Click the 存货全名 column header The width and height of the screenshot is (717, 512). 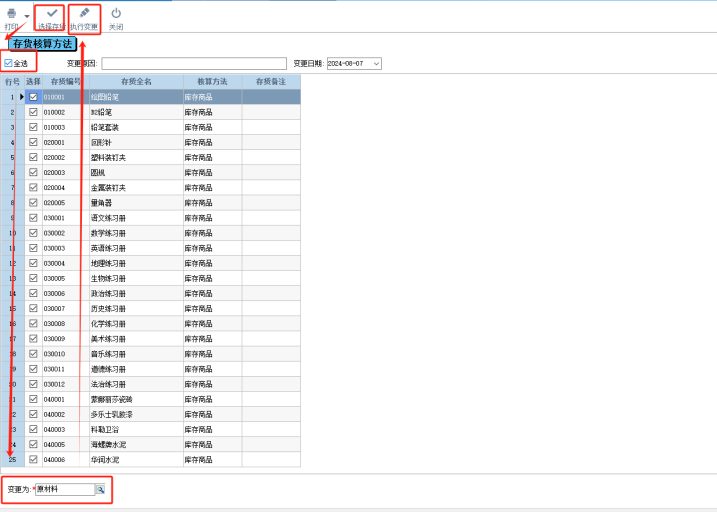pyautogui.click(x=136, y=82)
